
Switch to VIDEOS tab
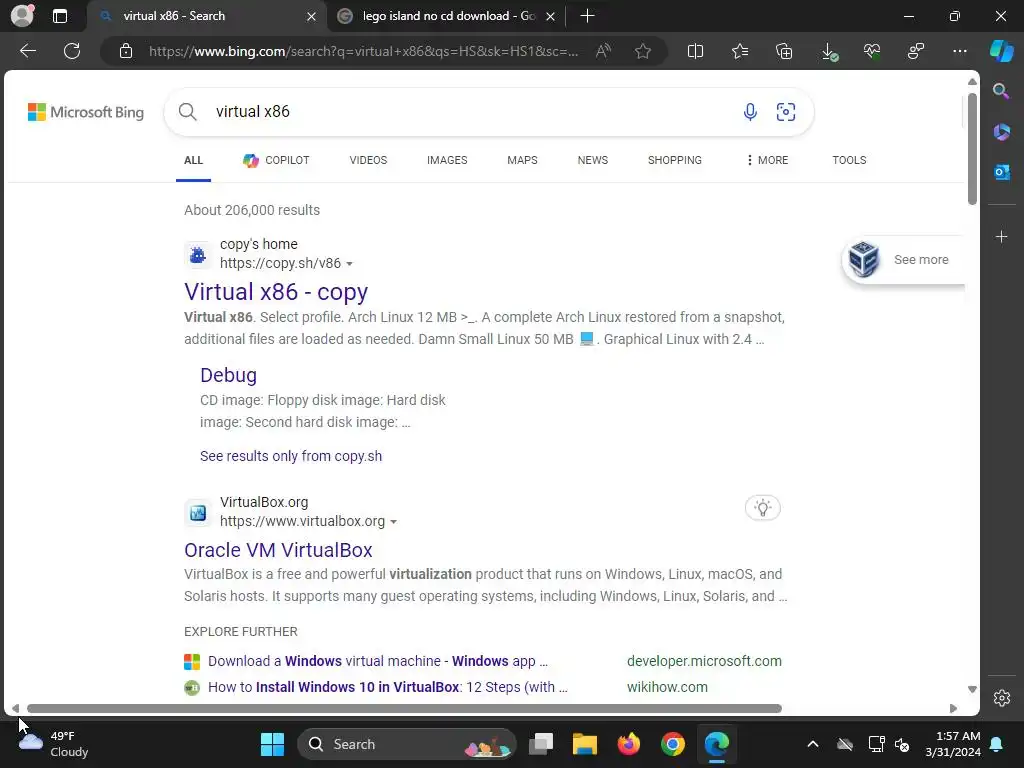[368, 160]
